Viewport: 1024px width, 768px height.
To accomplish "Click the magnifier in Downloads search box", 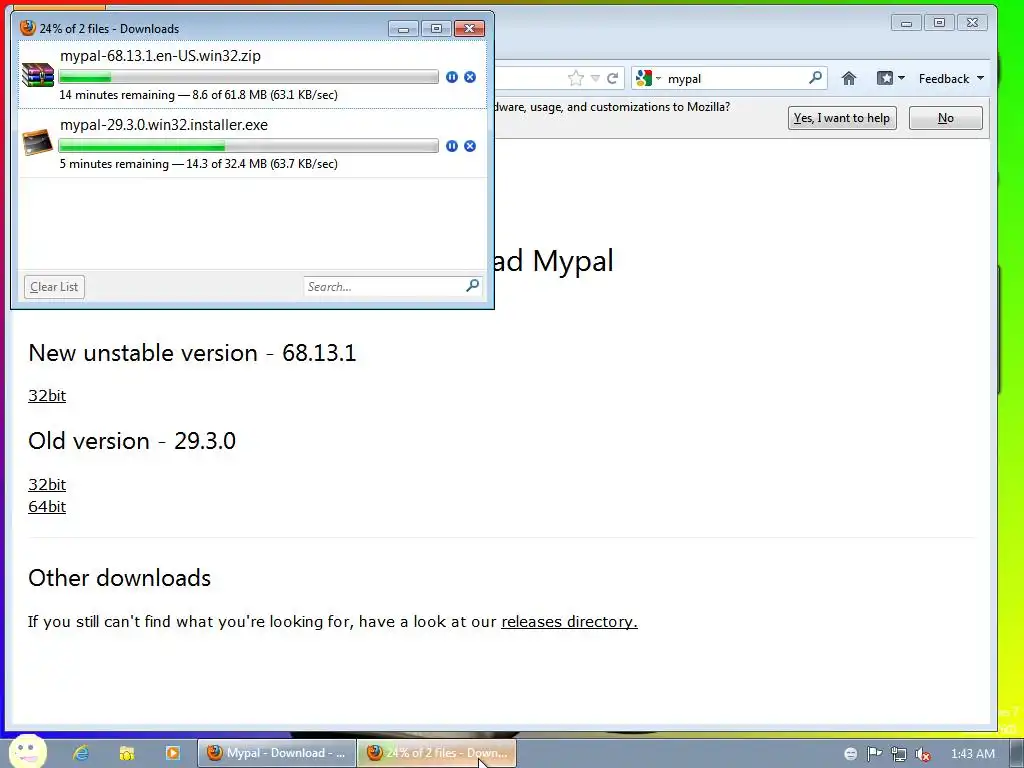I will [x=473, y=285].
